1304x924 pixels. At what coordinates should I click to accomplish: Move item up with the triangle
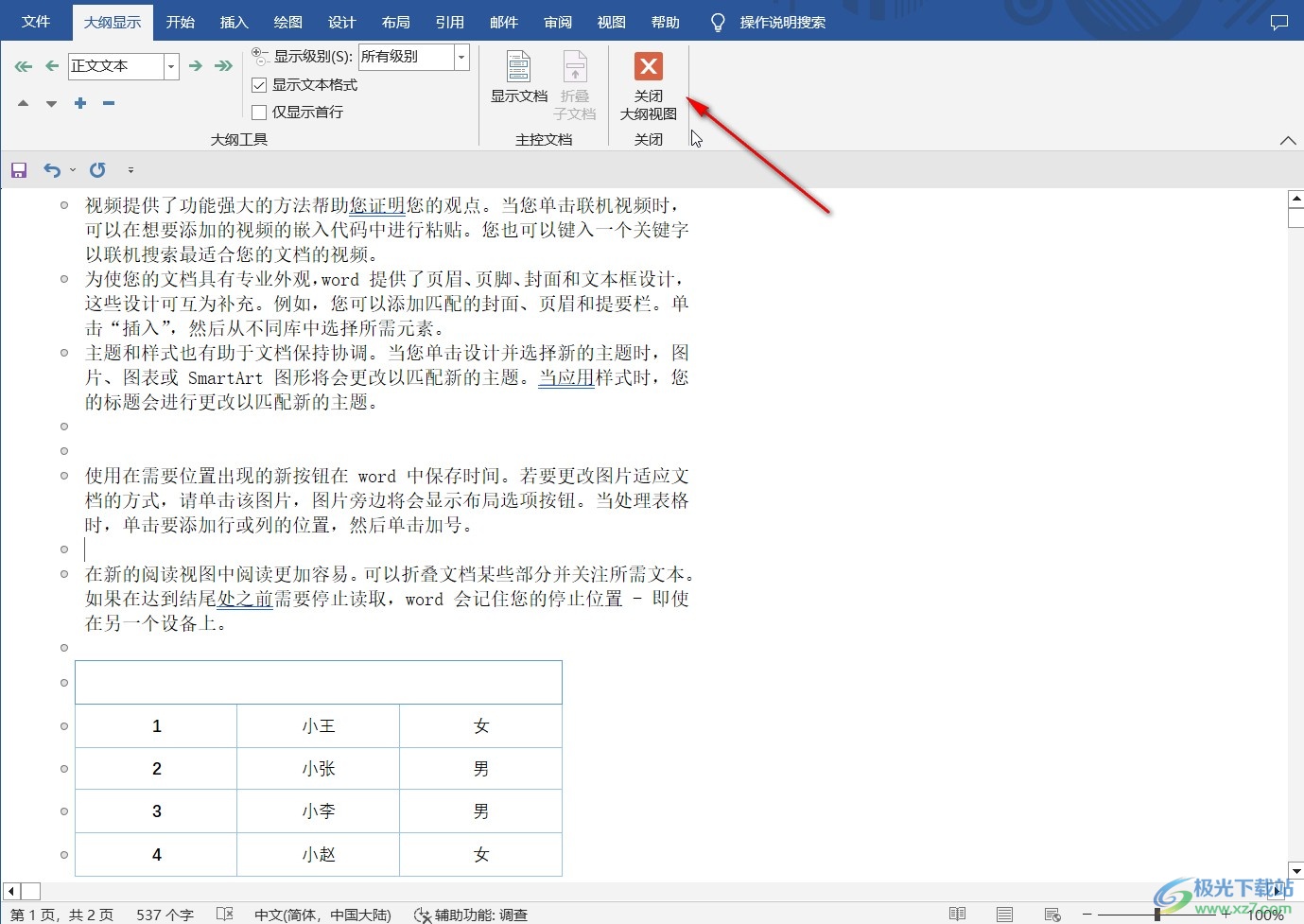click(x=24, y=103)
